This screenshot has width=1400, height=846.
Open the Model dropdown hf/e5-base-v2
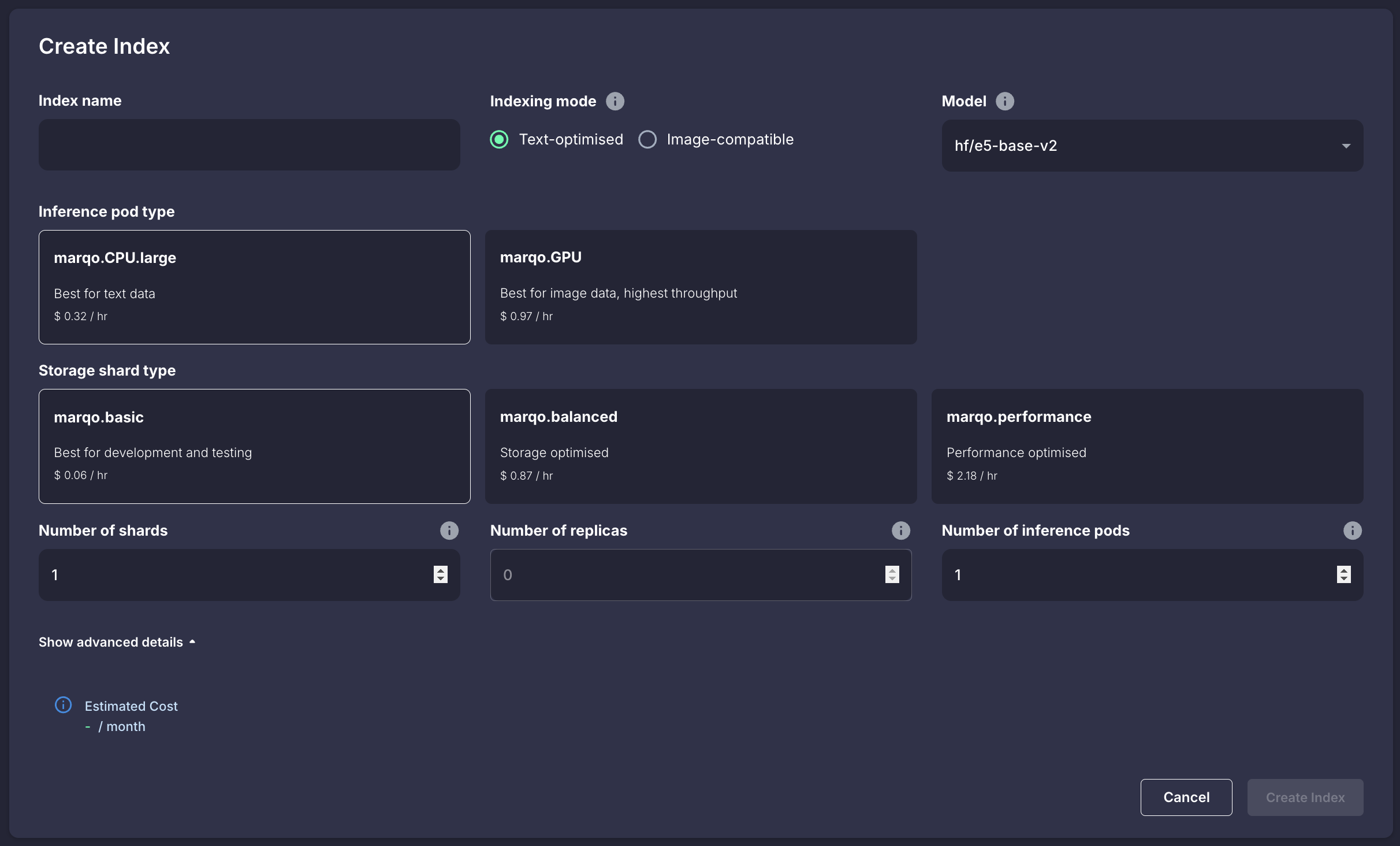[x=1152, y=146]
